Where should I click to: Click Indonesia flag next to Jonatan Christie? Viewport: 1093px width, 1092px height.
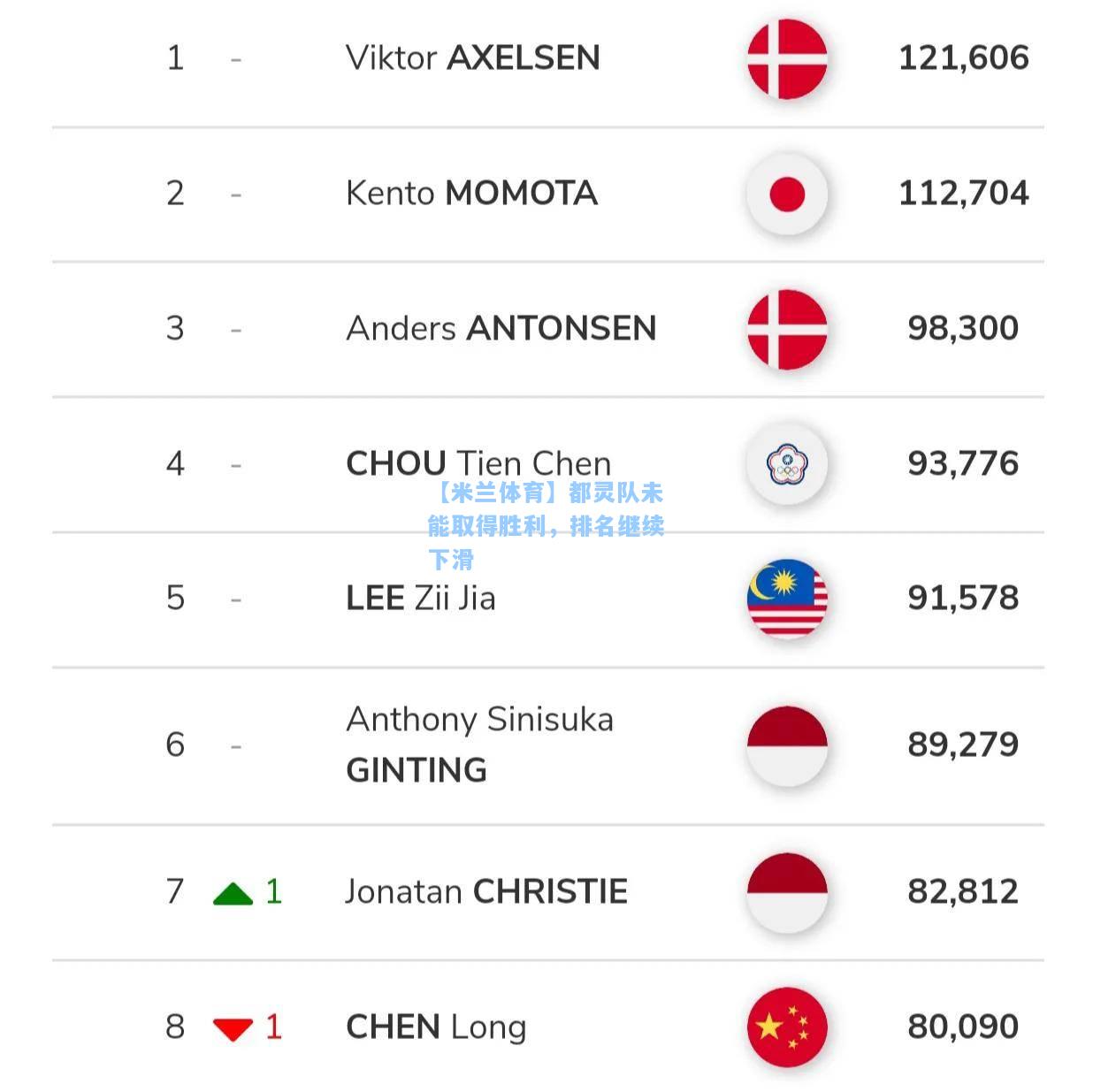786,892
